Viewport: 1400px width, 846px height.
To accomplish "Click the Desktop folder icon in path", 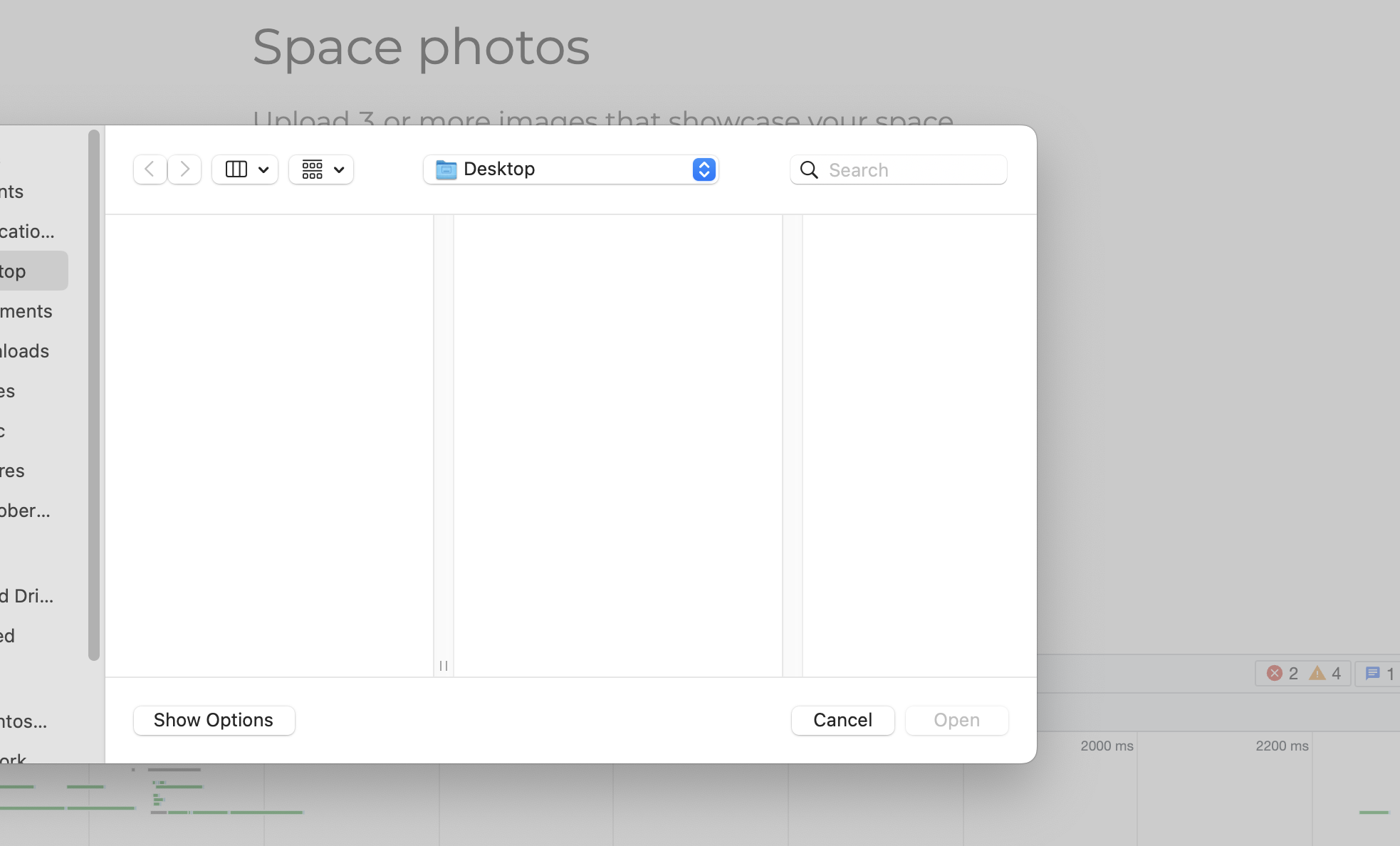I will (x=446, y=169).
